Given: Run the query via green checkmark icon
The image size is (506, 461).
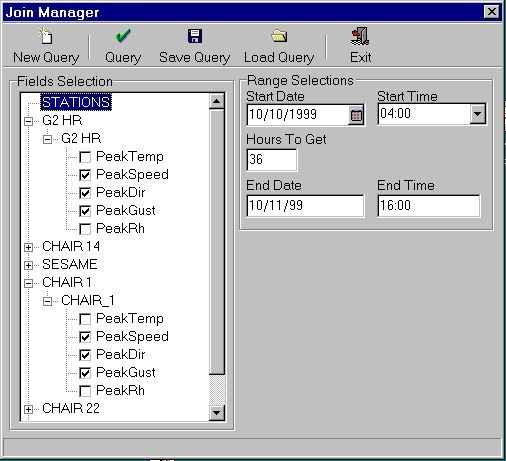Looking at the screenshot, I should click(123, 36).
